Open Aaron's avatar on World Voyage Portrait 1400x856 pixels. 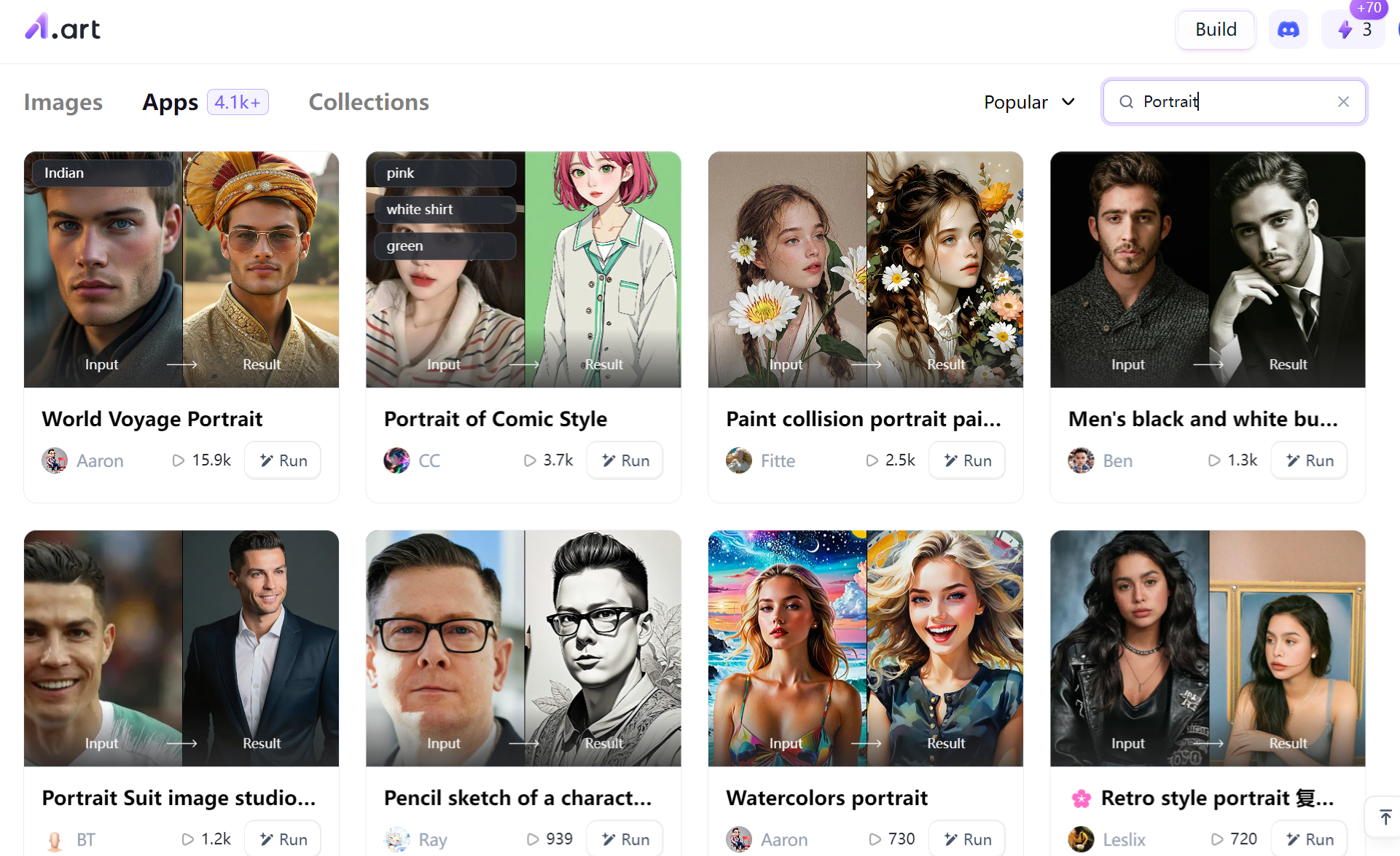[x=55, y=460]
